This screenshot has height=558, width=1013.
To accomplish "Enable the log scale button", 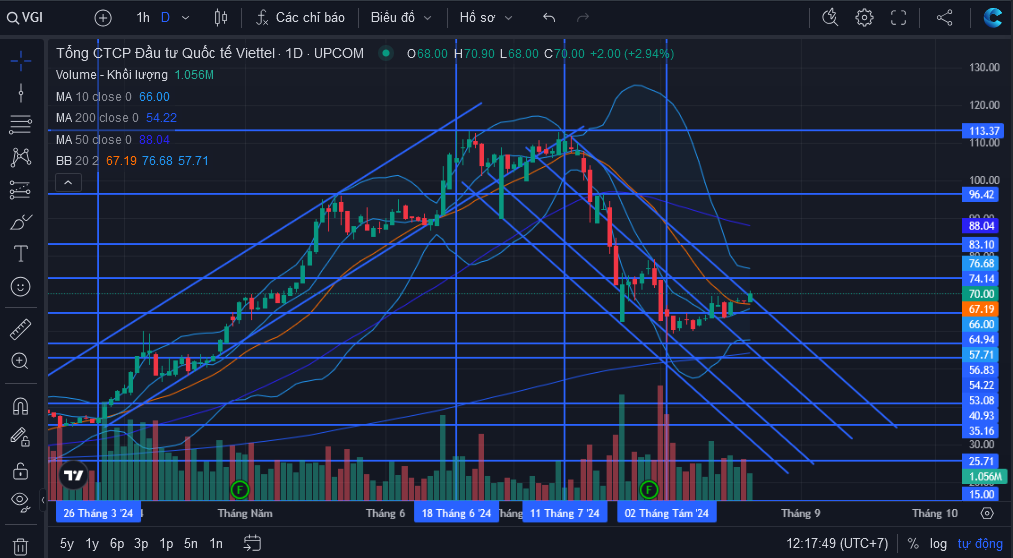I will [x=938, y=543].
